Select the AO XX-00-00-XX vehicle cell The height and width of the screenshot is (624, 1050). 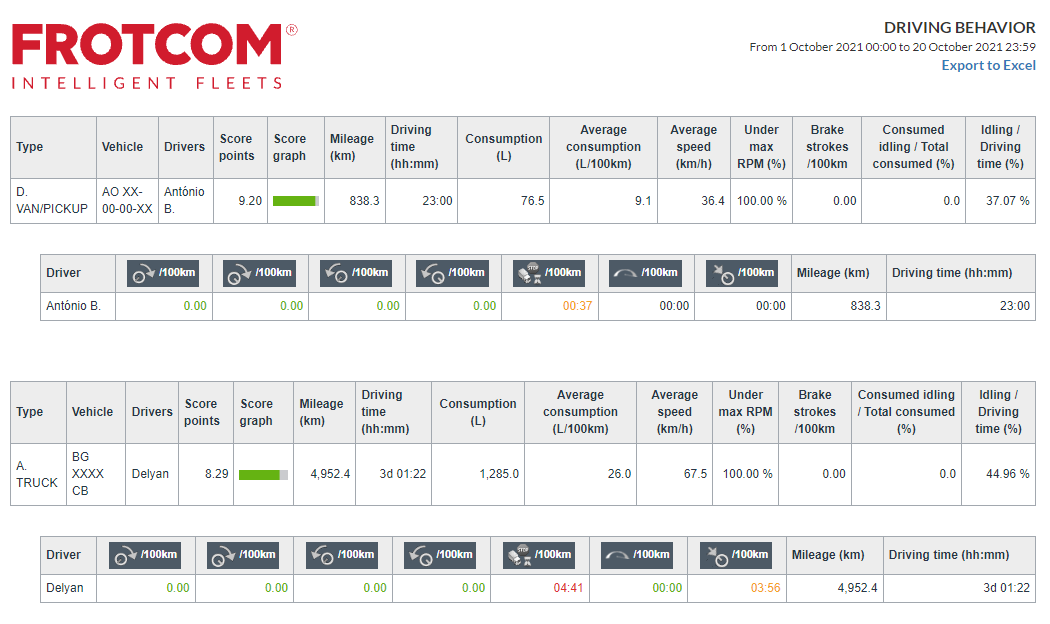(x=127, y=200)
